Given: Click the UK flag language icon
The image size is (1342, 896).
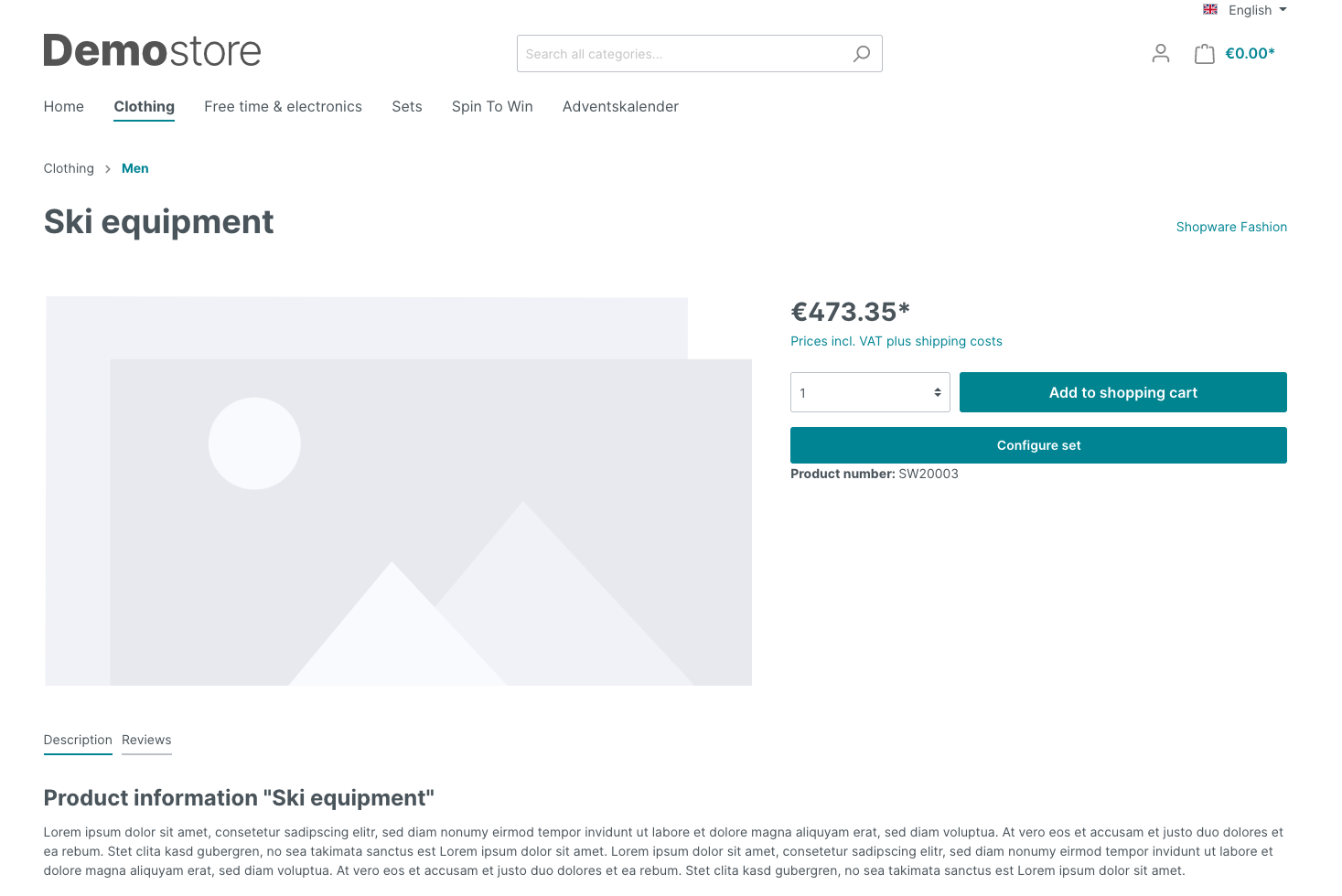Looking at the screenshot, I should [x=1210, y=9].
